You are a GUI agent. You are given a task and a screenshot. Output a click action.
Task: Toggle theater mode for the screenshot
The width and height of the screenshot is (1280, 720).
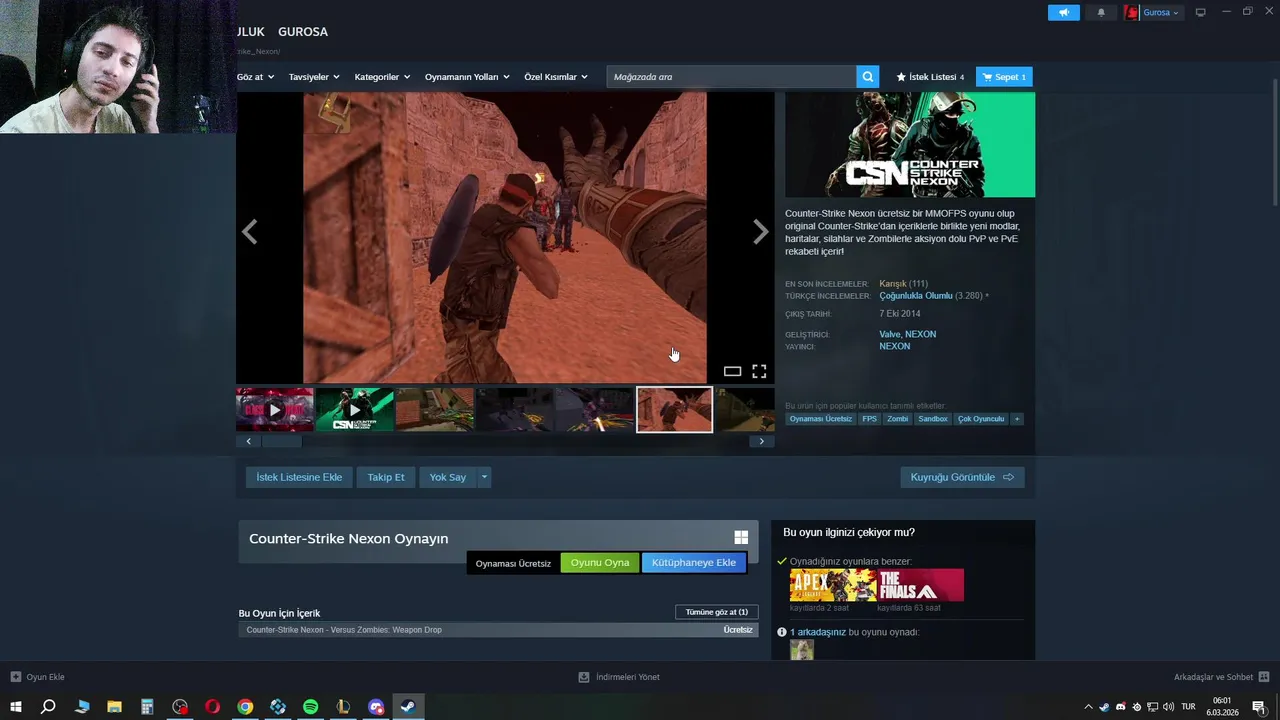click(732, 371)
